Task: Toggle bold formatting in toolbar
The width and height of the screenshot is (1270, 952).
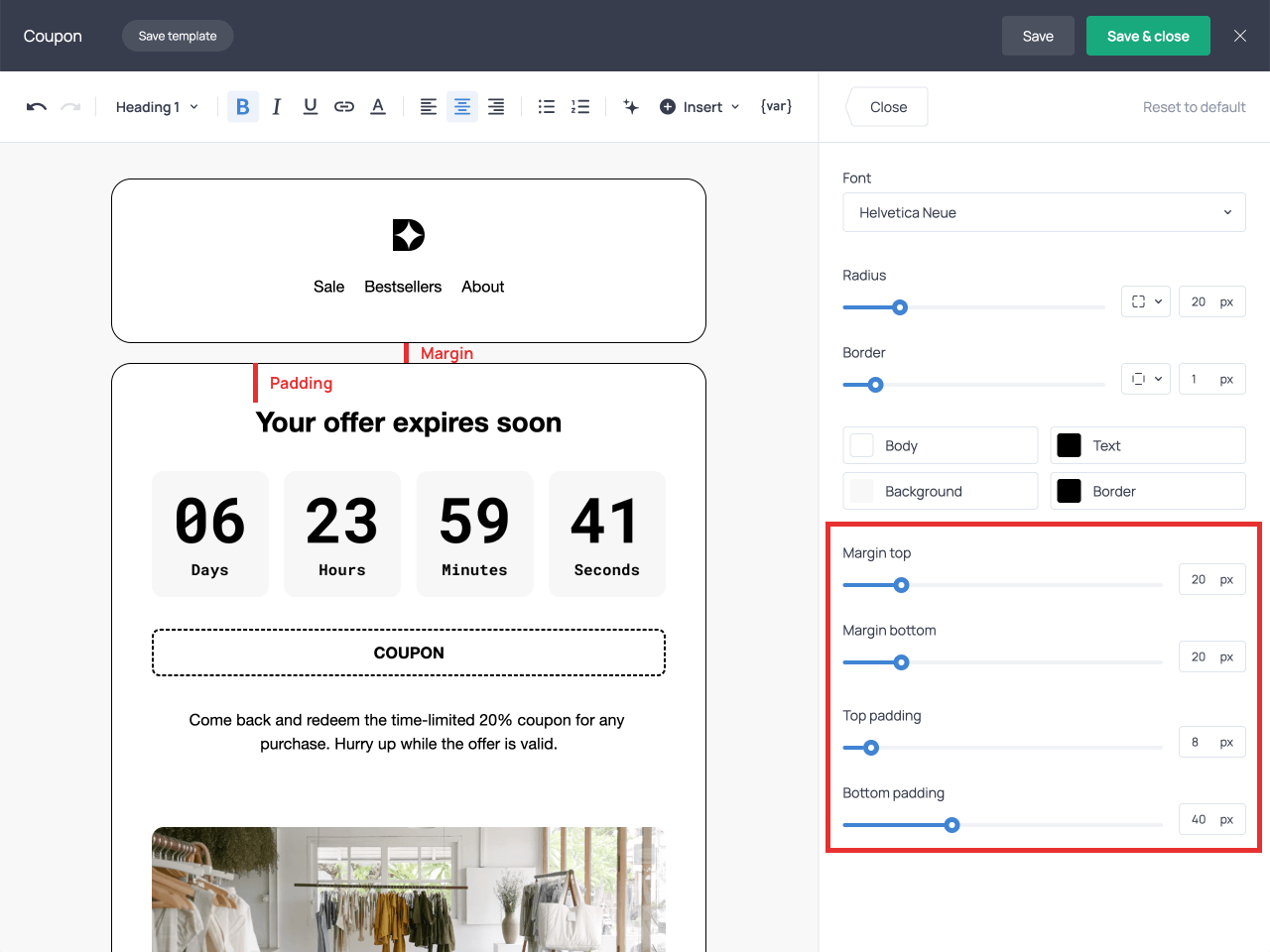Action: click(243, 107)
